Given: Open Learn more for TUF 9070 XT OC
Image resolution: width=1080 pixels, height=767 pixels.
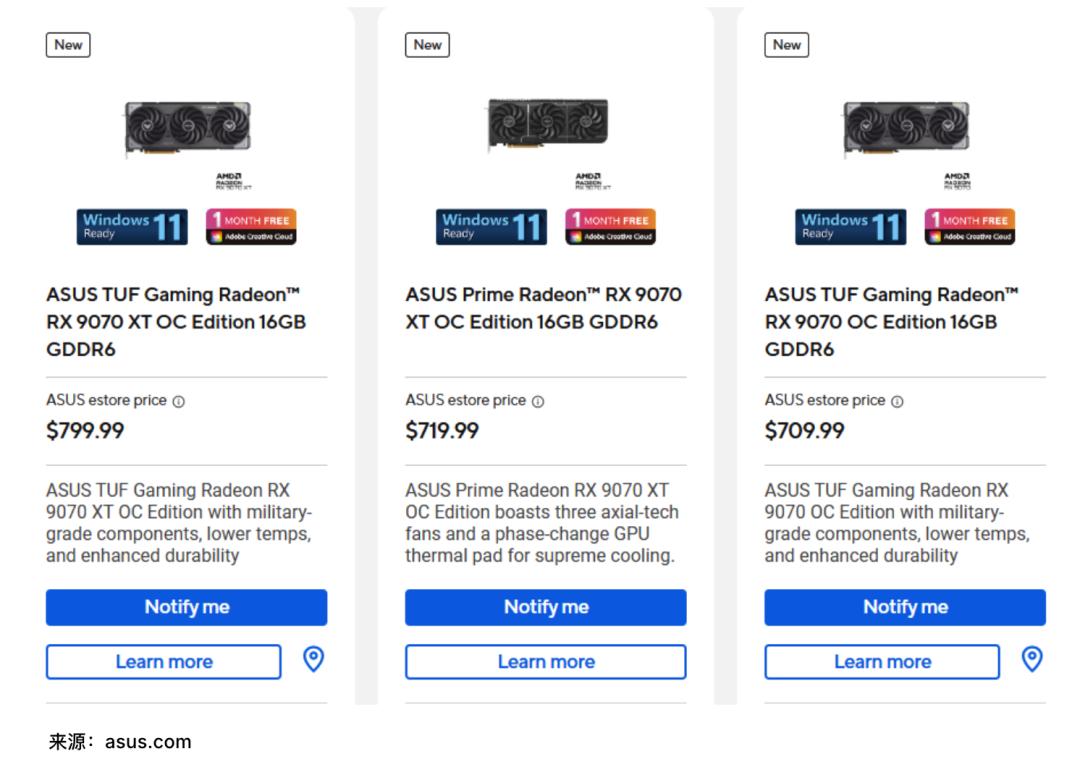Looking at the screenshot, I should point(164,662).
